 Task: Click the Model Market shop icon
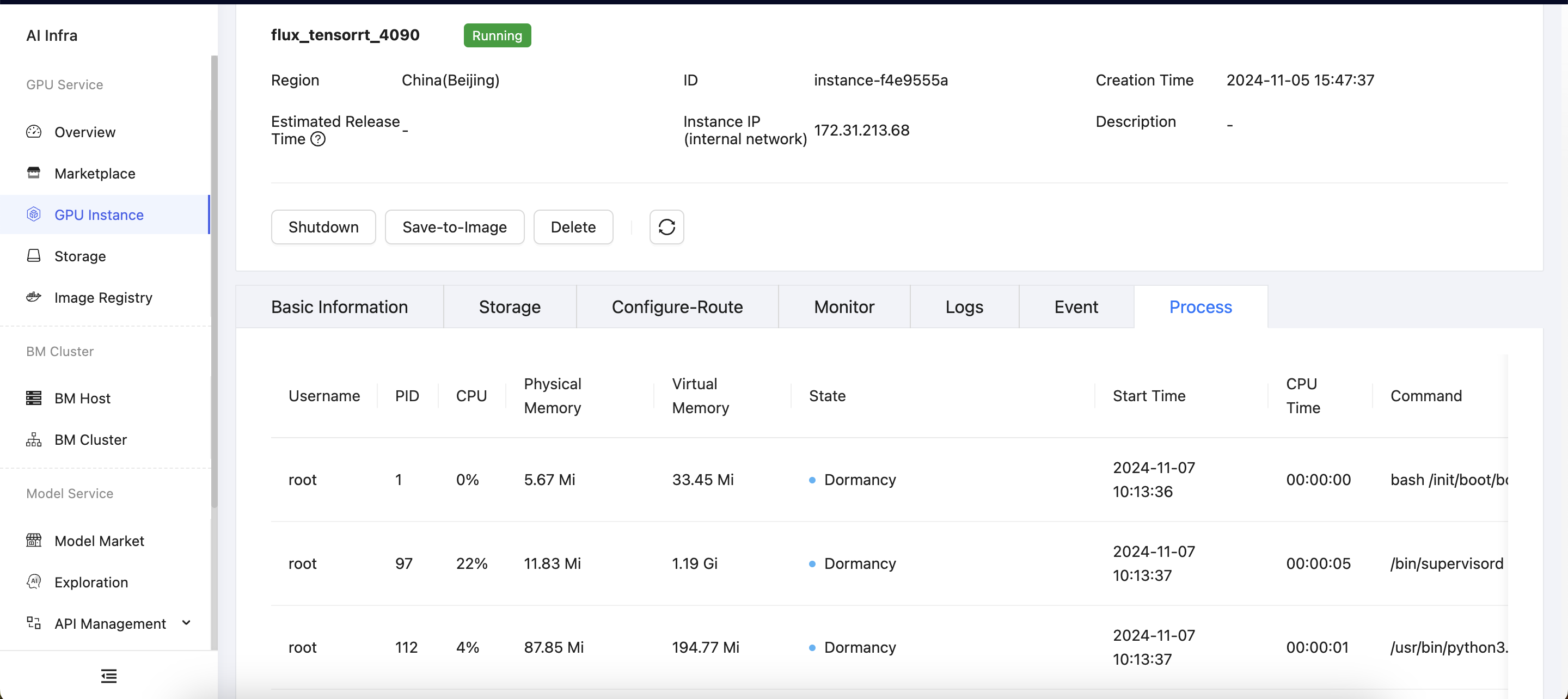coord(33,541)
